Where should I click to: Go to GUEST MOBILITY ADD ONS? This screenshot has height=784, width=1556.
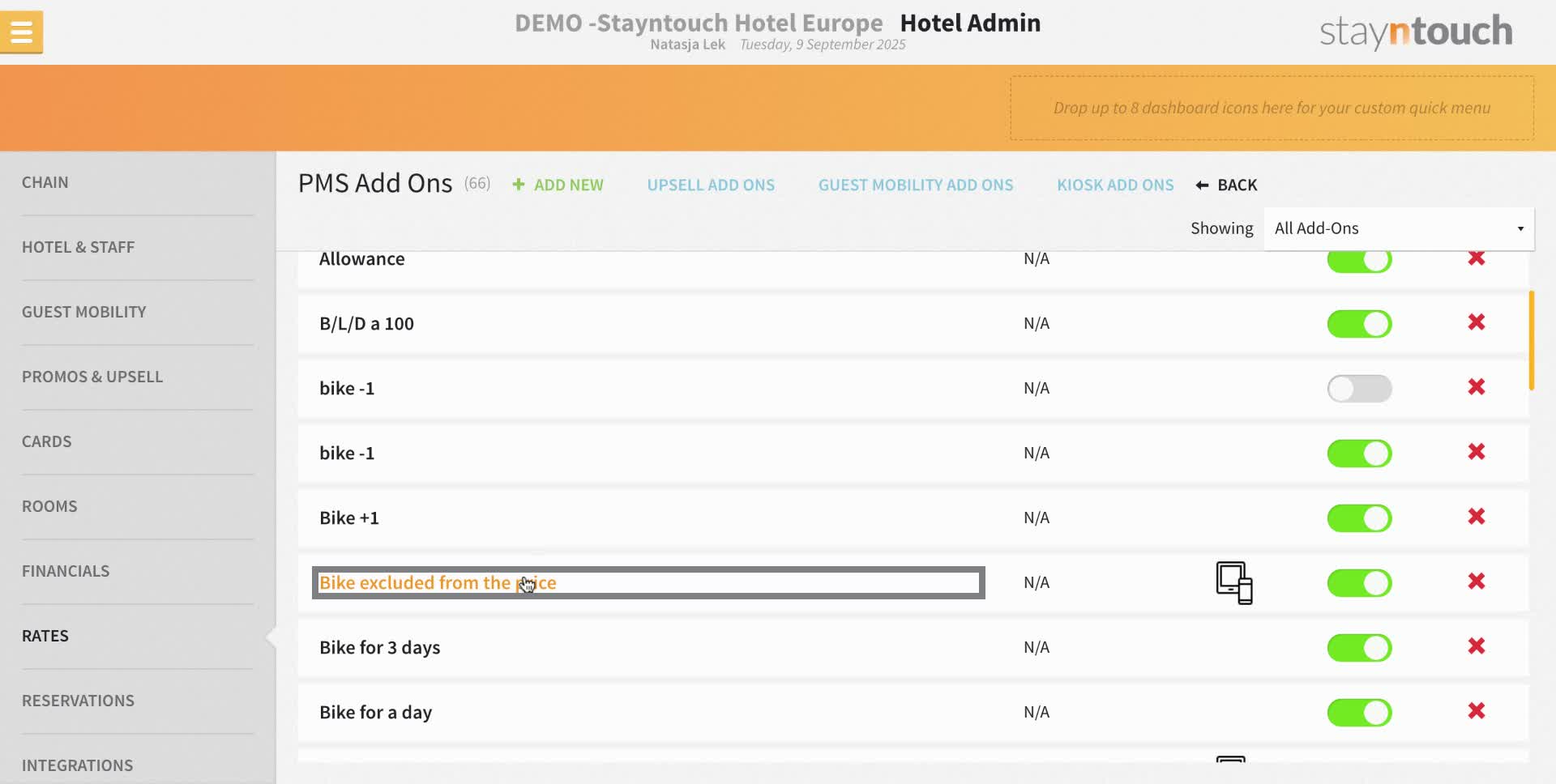(x=916, y=185)
